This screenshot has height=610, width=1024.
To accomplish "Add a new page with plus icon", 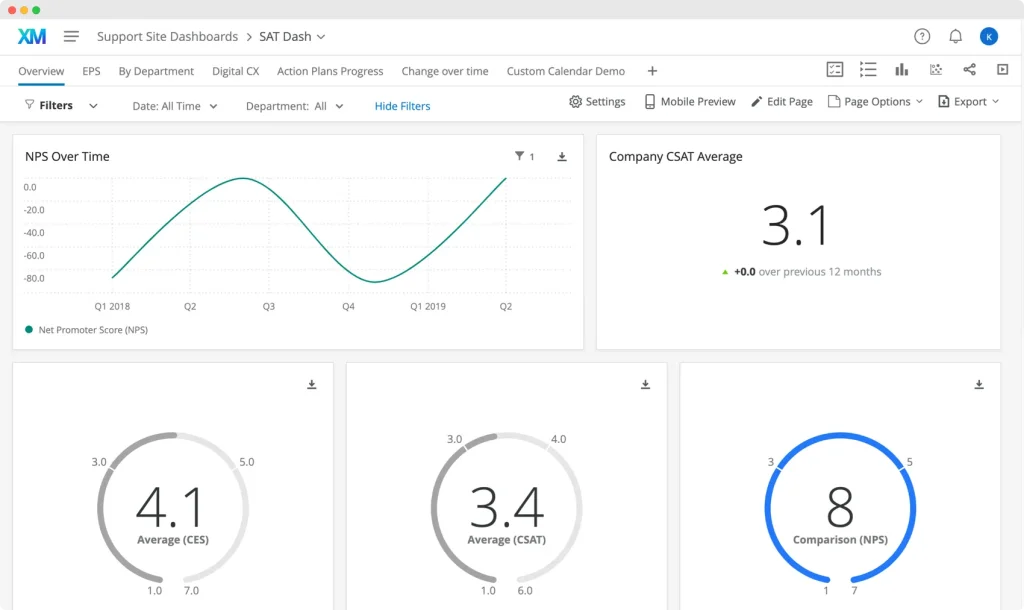I will [652, 71].
